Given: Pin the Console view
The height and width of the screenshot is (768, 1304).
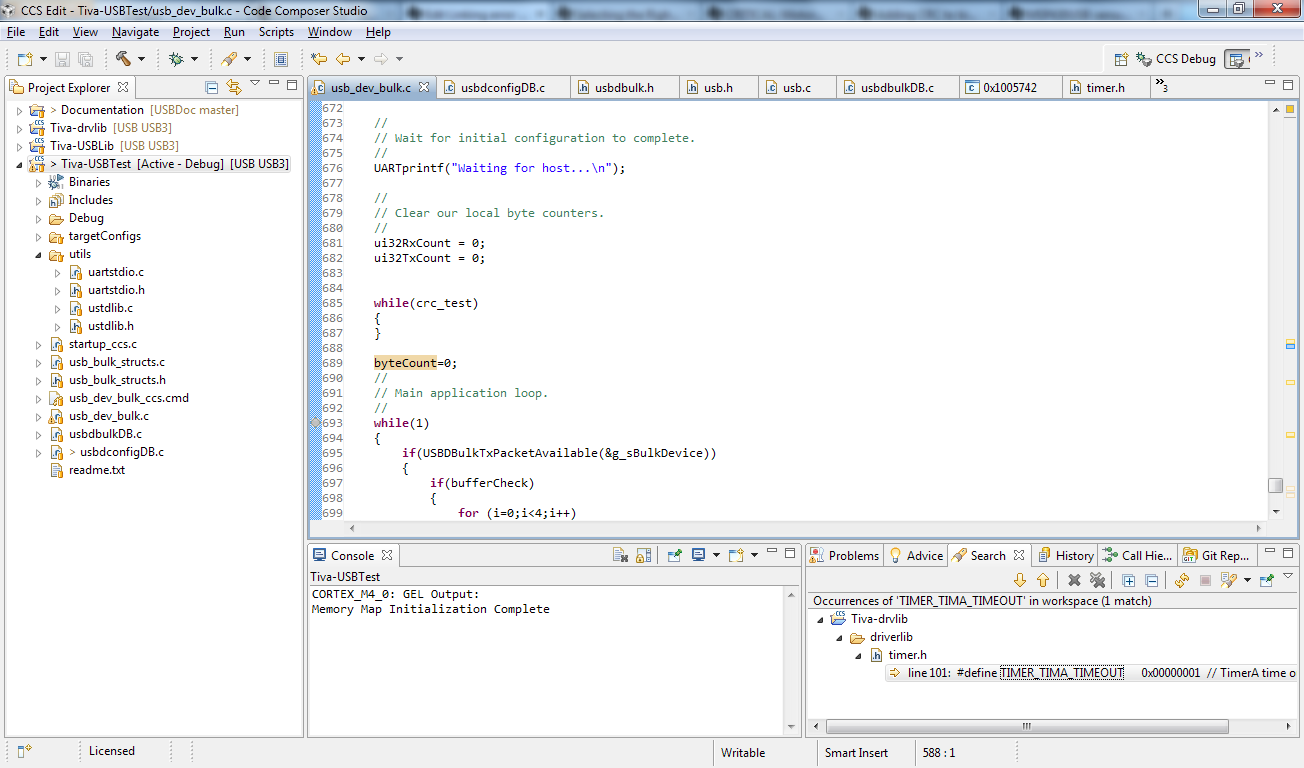Looking at the screenshot, I should pos(674,555).
